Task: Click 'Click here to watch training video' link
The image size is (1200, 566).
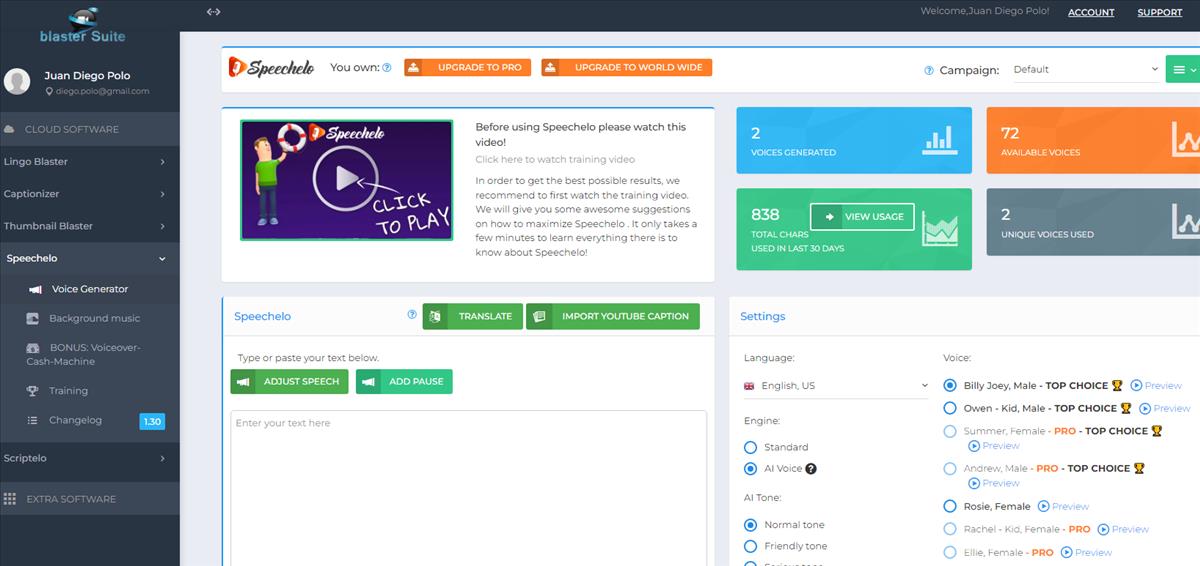Action: pos(555,159)
